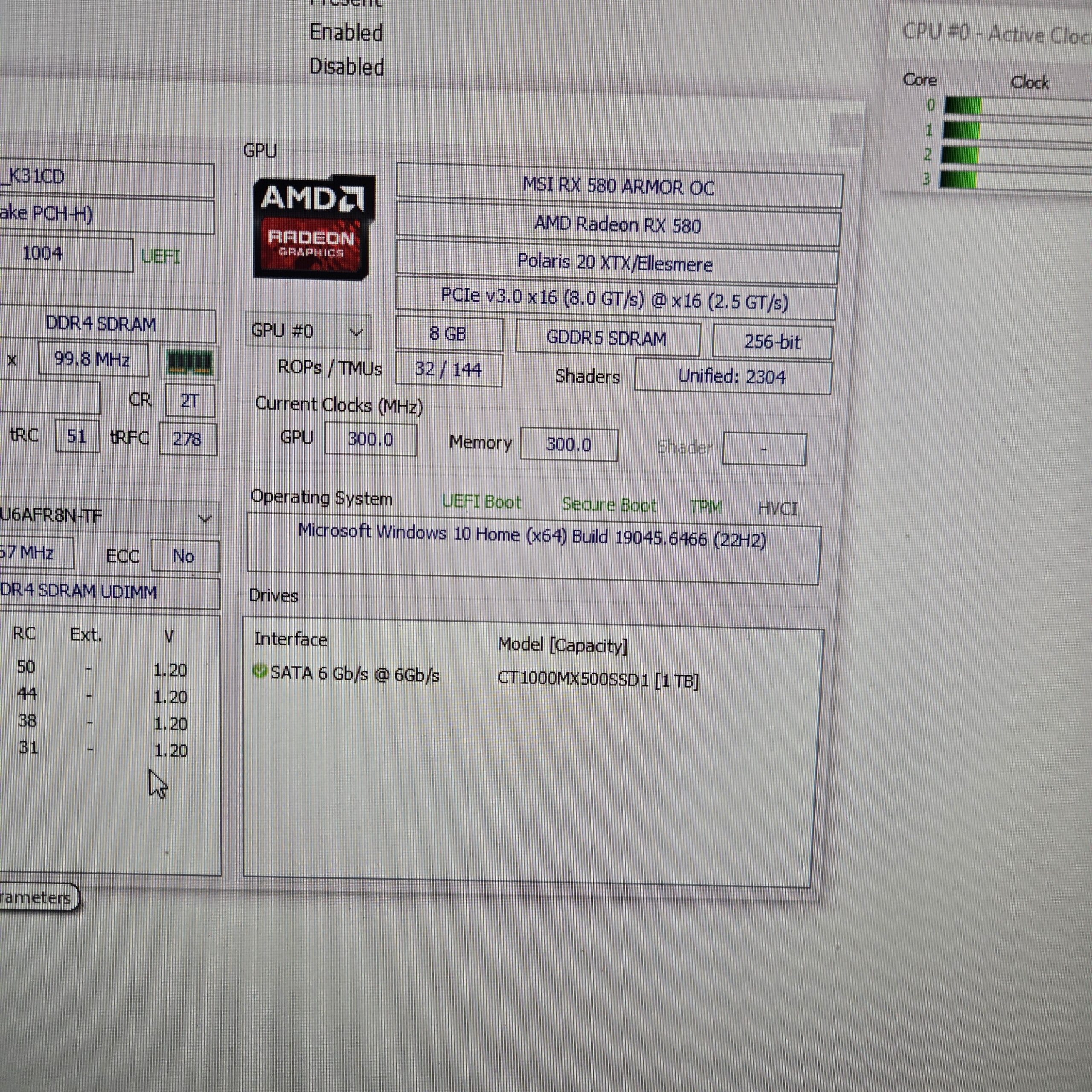Click the Interface column header

290,639
